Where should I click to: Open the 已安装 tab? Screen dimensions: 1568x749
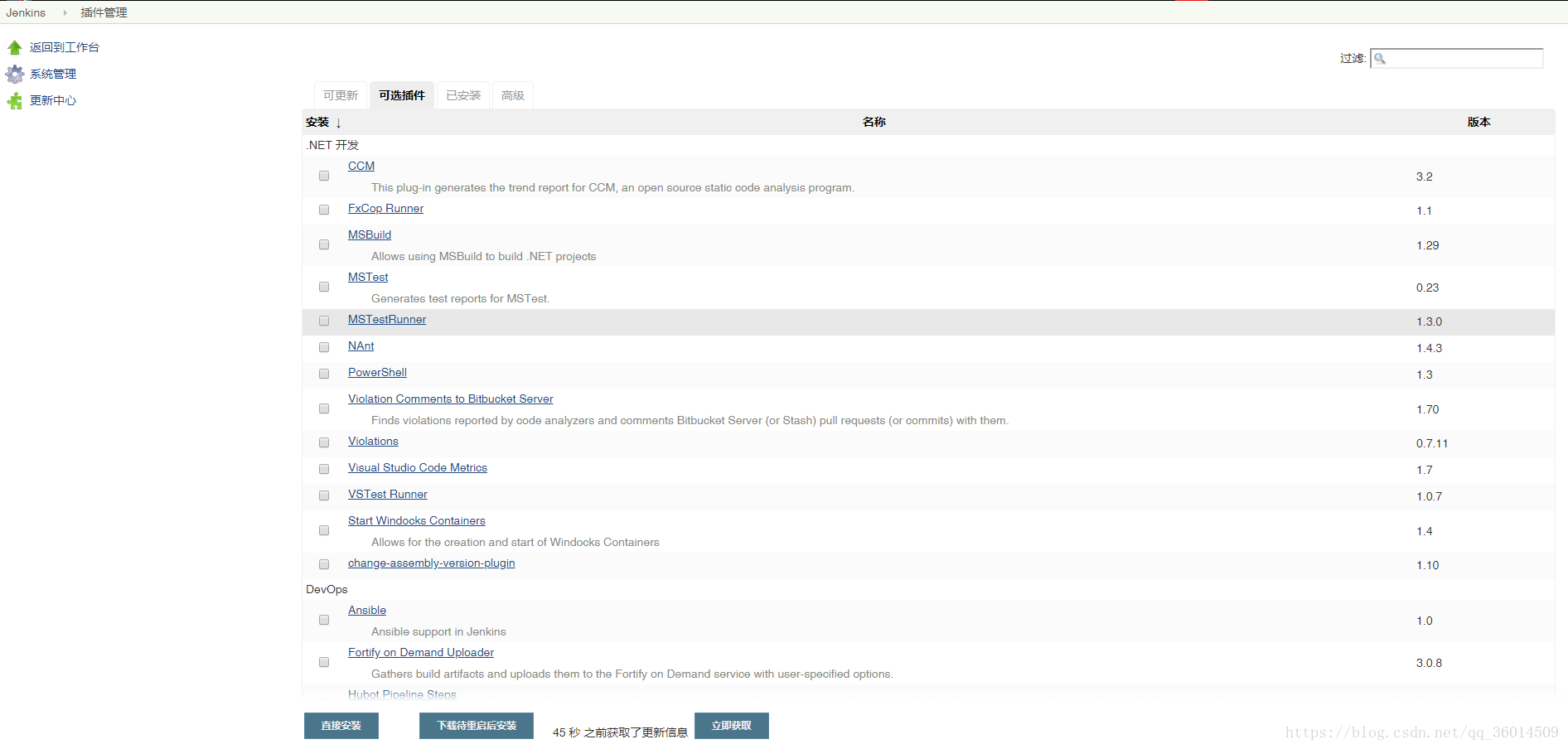(463, 95)
